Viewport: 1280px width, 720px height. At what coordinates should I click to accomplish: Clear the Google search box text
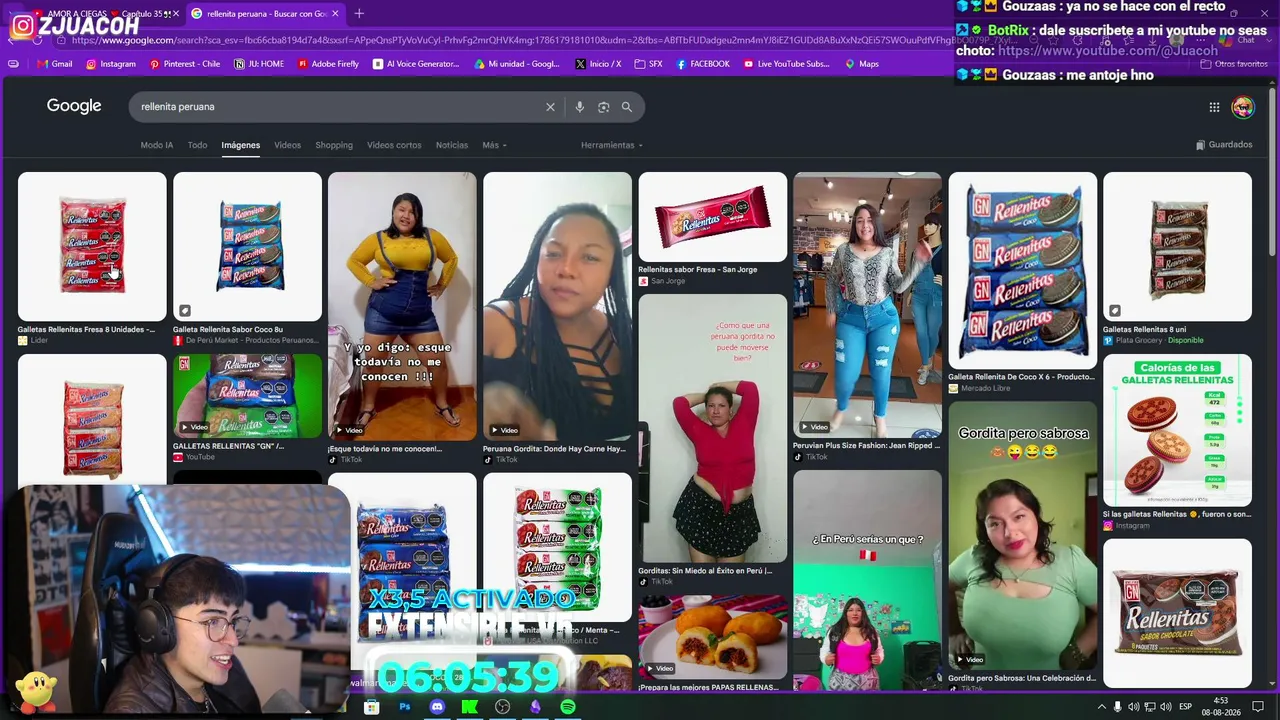[x=550, y=107]
